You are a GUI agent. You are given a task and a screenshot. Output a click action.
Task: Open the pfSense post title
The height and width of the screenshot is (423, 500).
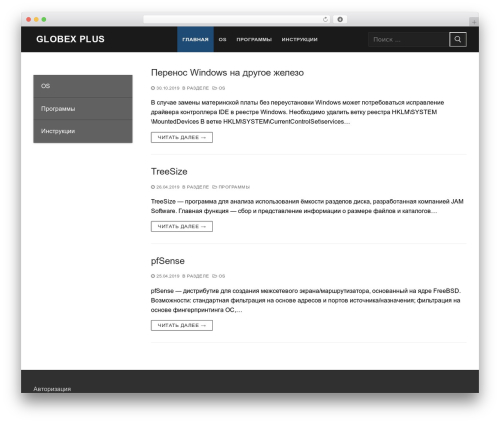click(x=168, y=261)
